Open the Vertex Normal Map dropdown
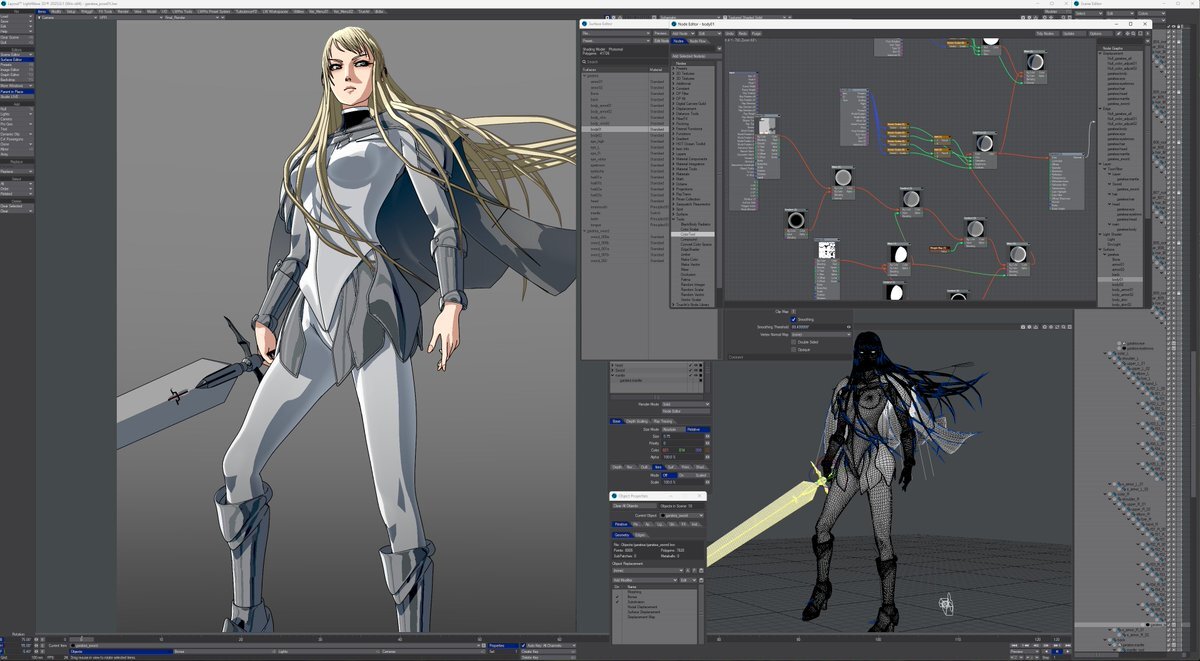 tap(821, 334)
